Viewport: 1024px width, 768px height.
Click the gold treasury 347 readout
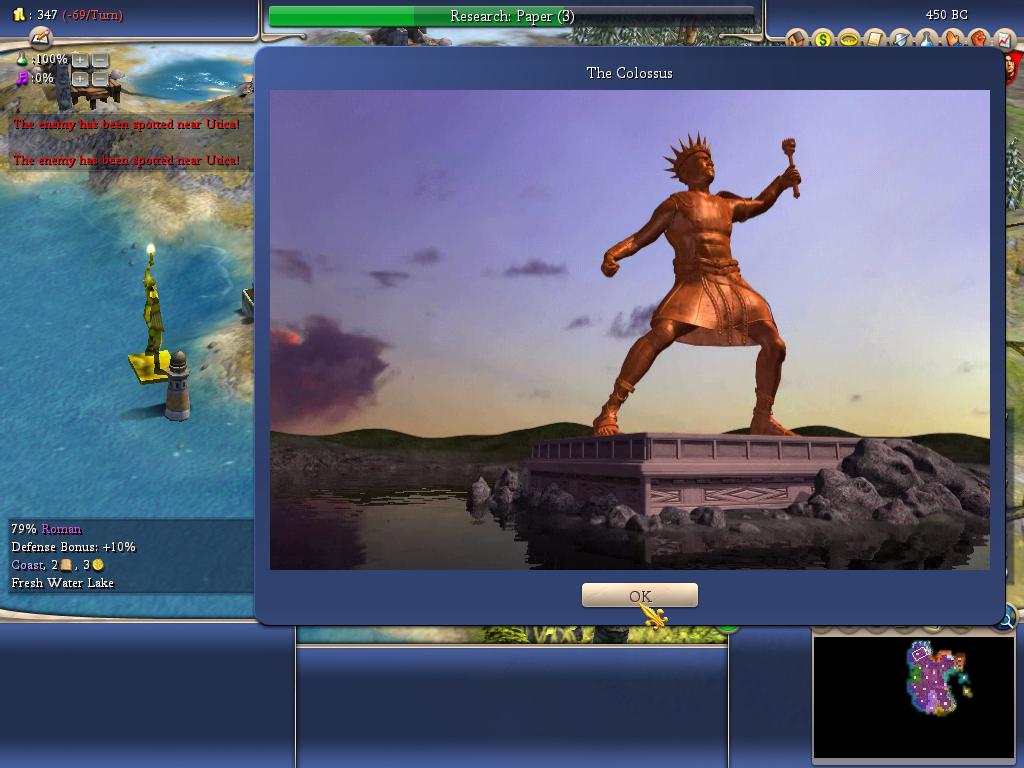coord(67,14)
